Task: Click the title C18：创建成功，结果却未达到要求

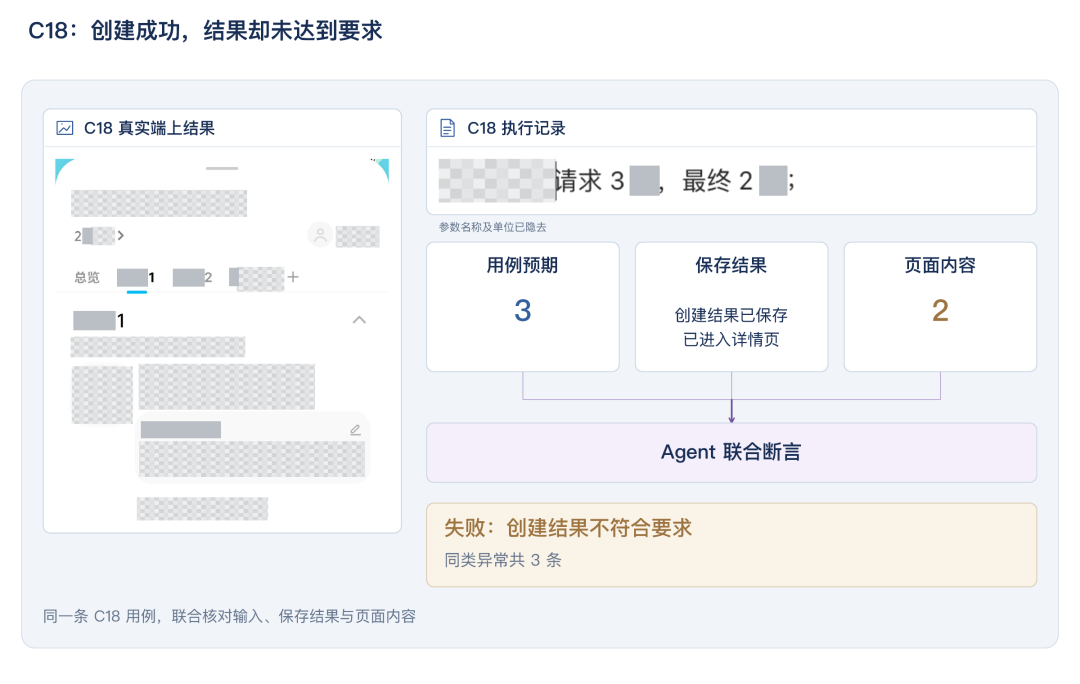Action: click(205, 31)
